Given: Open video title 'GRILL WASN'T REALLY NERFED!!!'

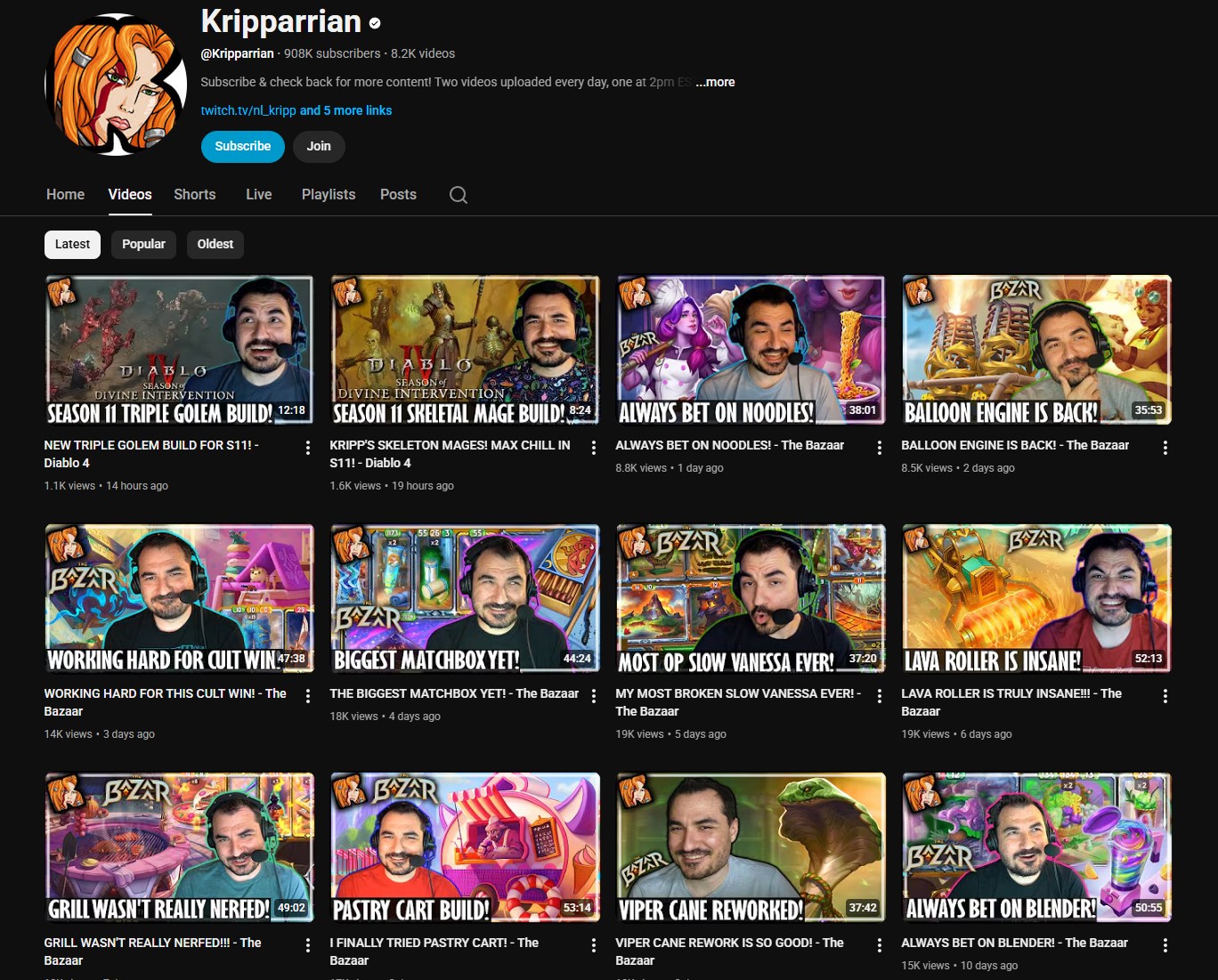Looking at the screenshot, I should point(153,952).
